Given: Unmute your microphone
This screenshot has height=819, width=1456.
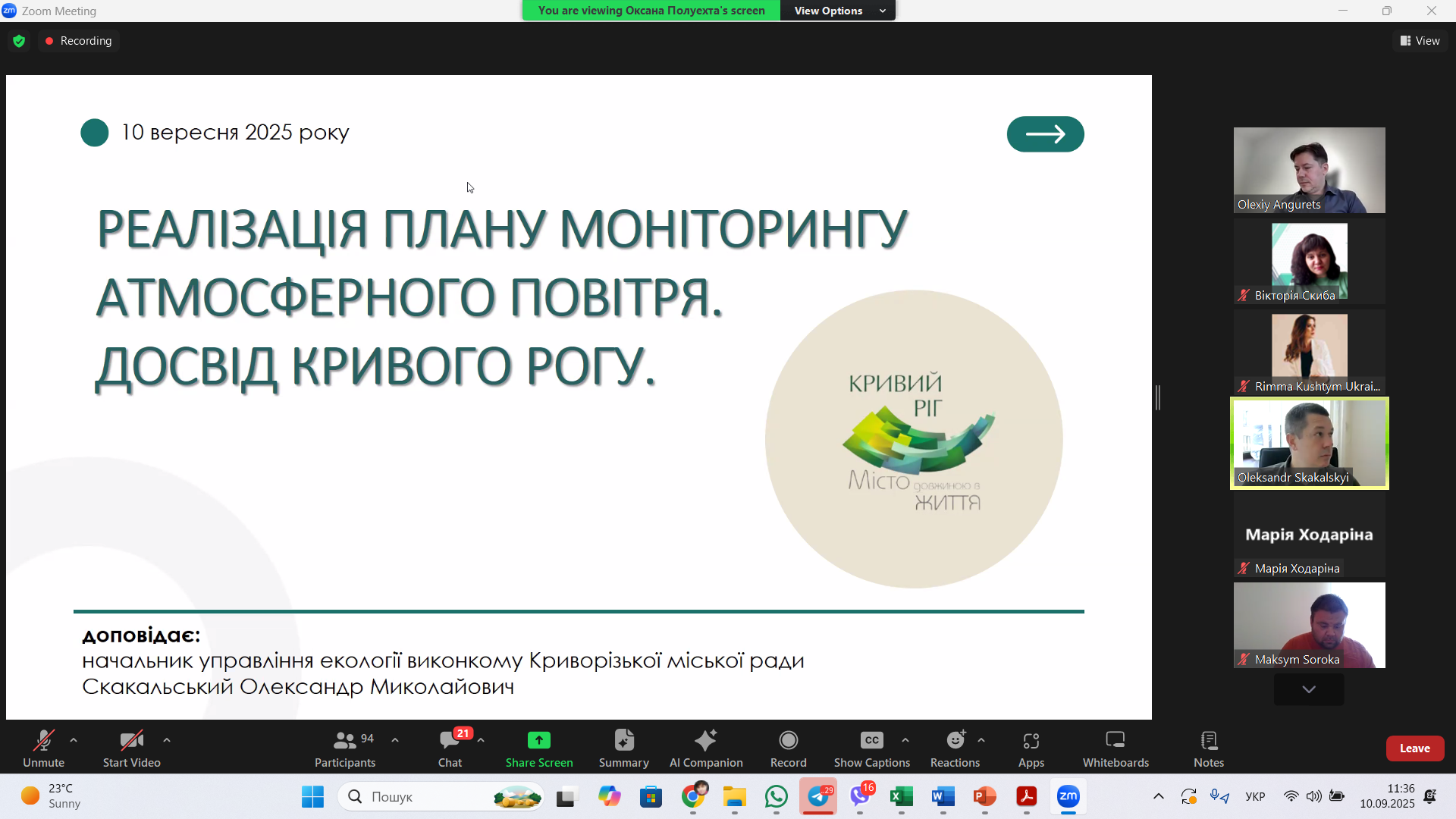Looking at the screenshot, I should pyautogui.click(x=43, y=747).
